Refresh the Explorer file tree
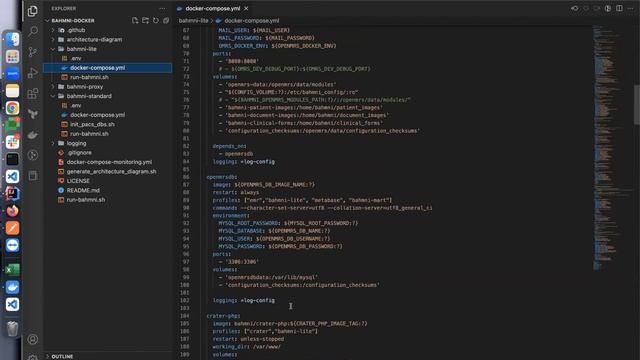Screen dimensions: 640x360 click(x=156, y=20)
